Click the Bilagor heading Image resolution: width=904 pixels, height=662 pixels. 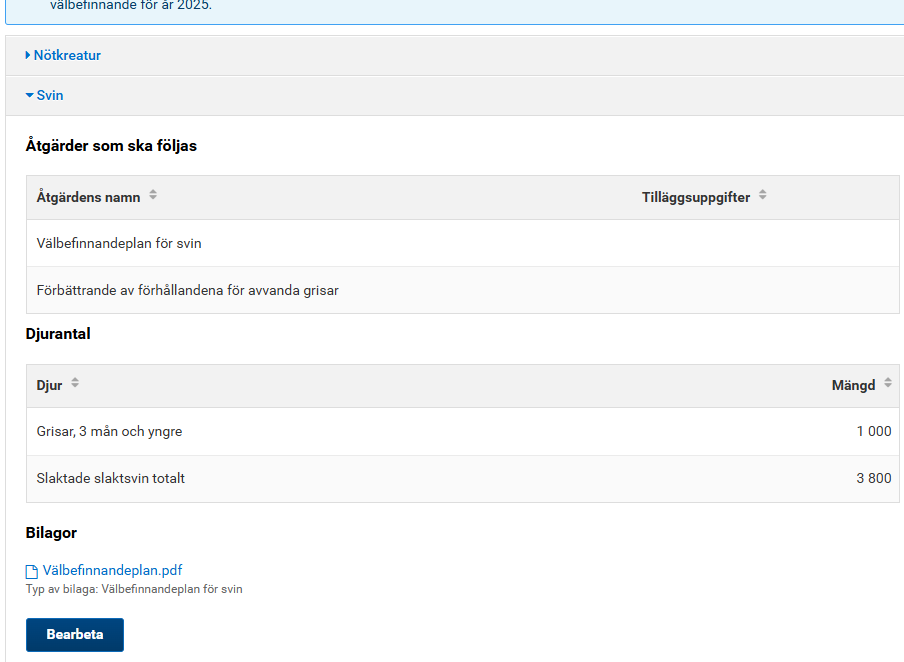51,533
